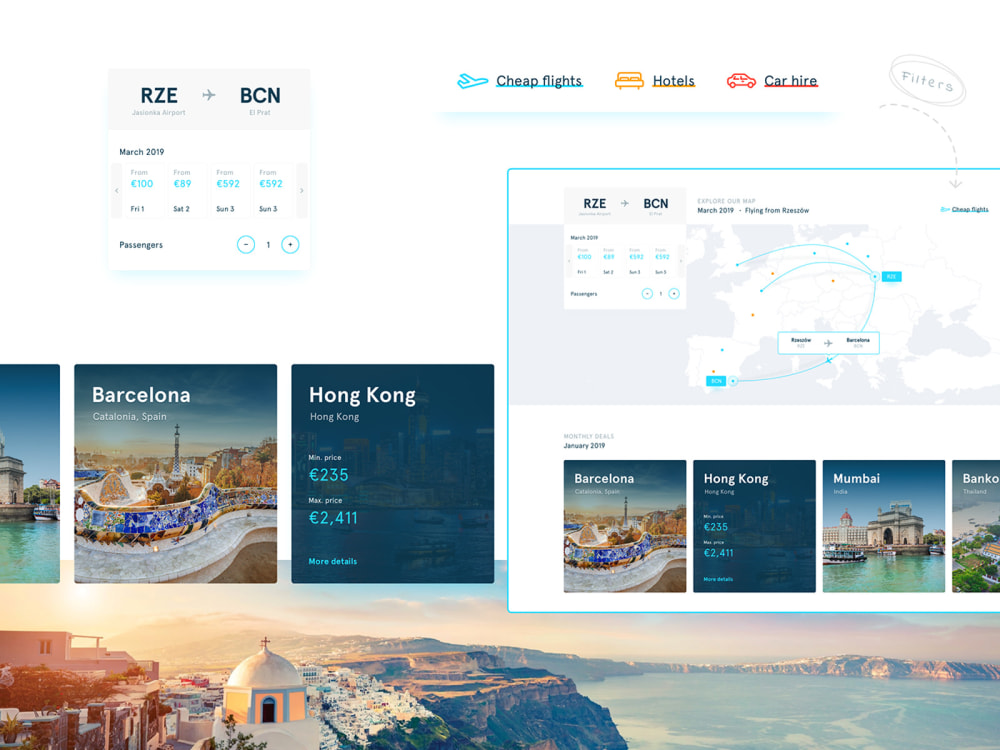Click More details on large Hong Kong card

333,561
